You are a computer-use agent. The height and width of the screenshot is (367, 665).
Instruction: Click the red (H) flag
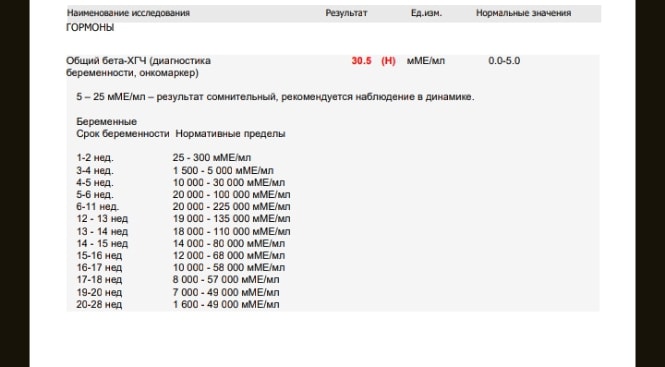tap(388, 61)
